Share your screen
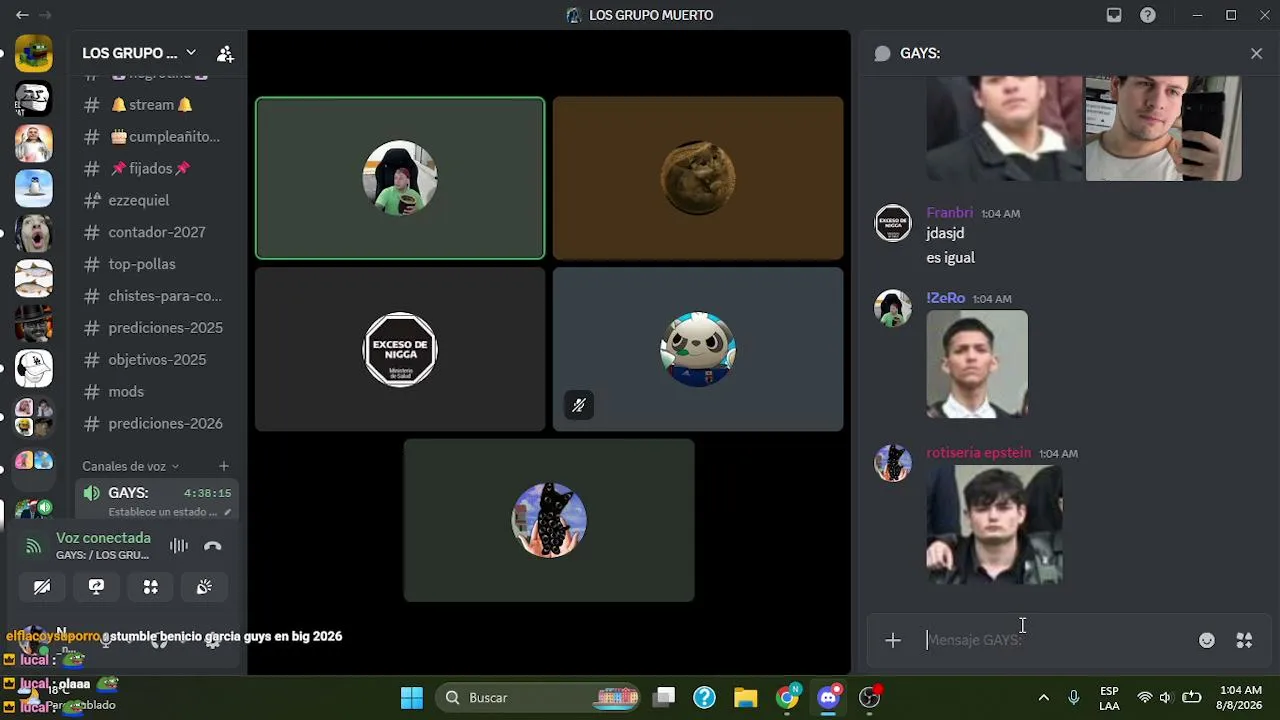 [96, 587]
